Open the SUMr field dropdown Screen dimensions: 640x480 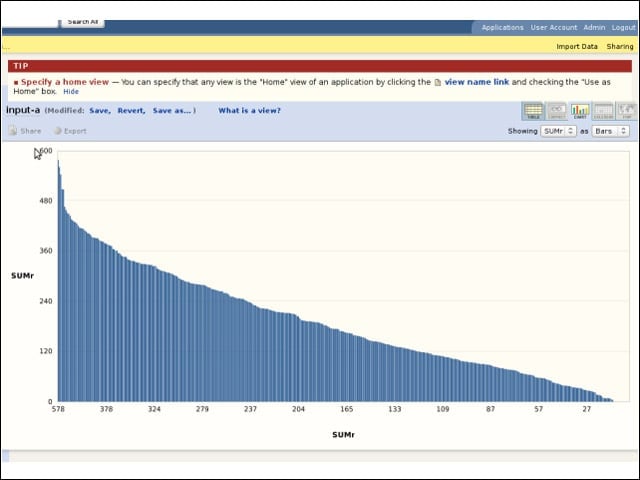pos(558,131)
